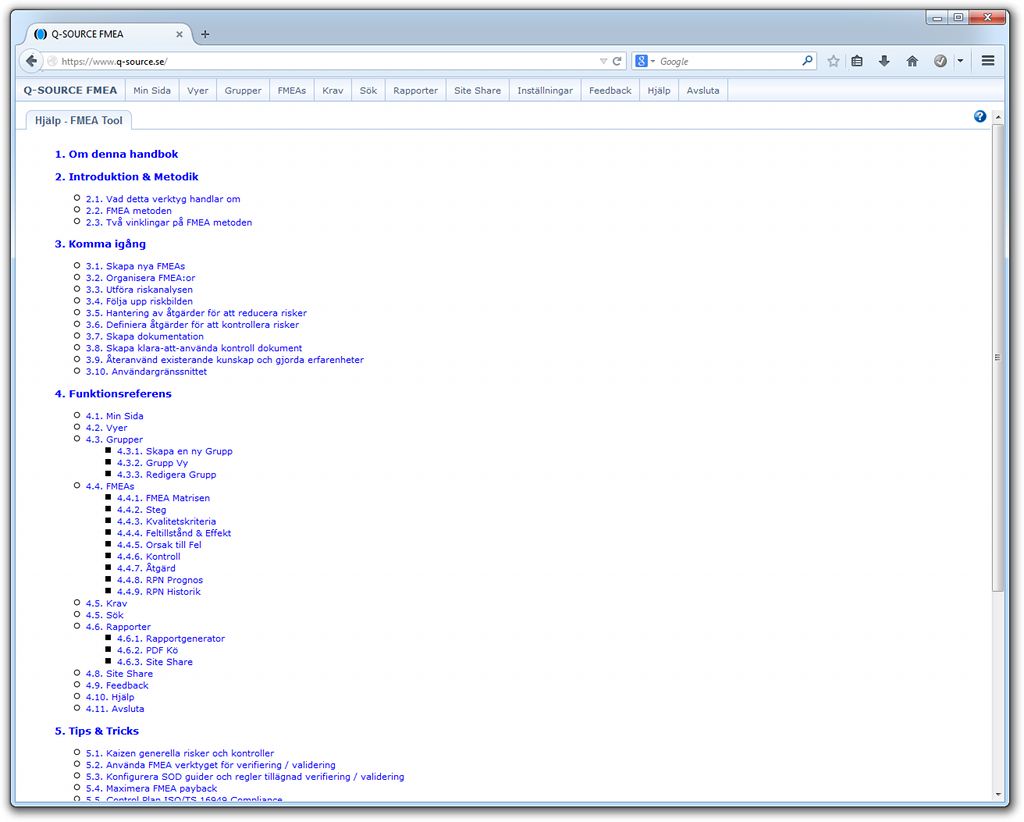Click the Q-SOURCE FMEA logo menu item
1024x822 pixels.
click(x=71, y=90)
